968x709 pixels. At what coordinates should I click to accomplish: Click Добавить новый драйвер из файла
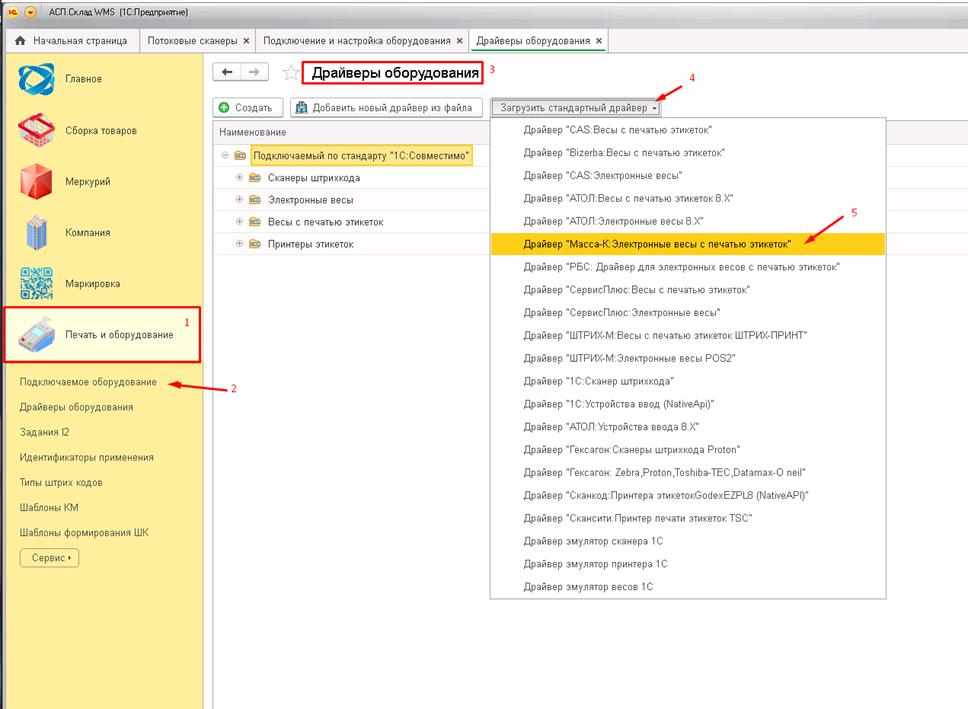386,107
